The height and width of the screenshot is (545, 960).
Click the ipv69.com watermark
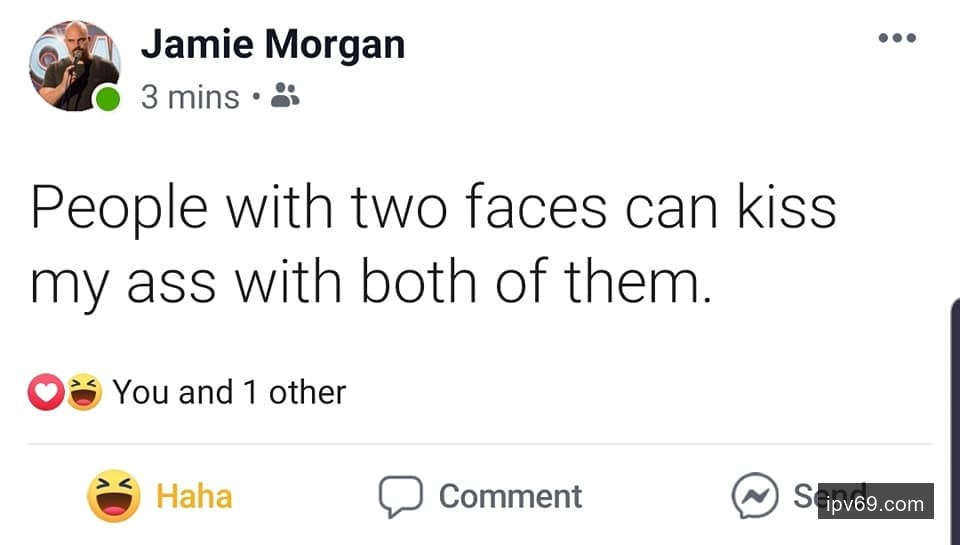click(875, 503)
